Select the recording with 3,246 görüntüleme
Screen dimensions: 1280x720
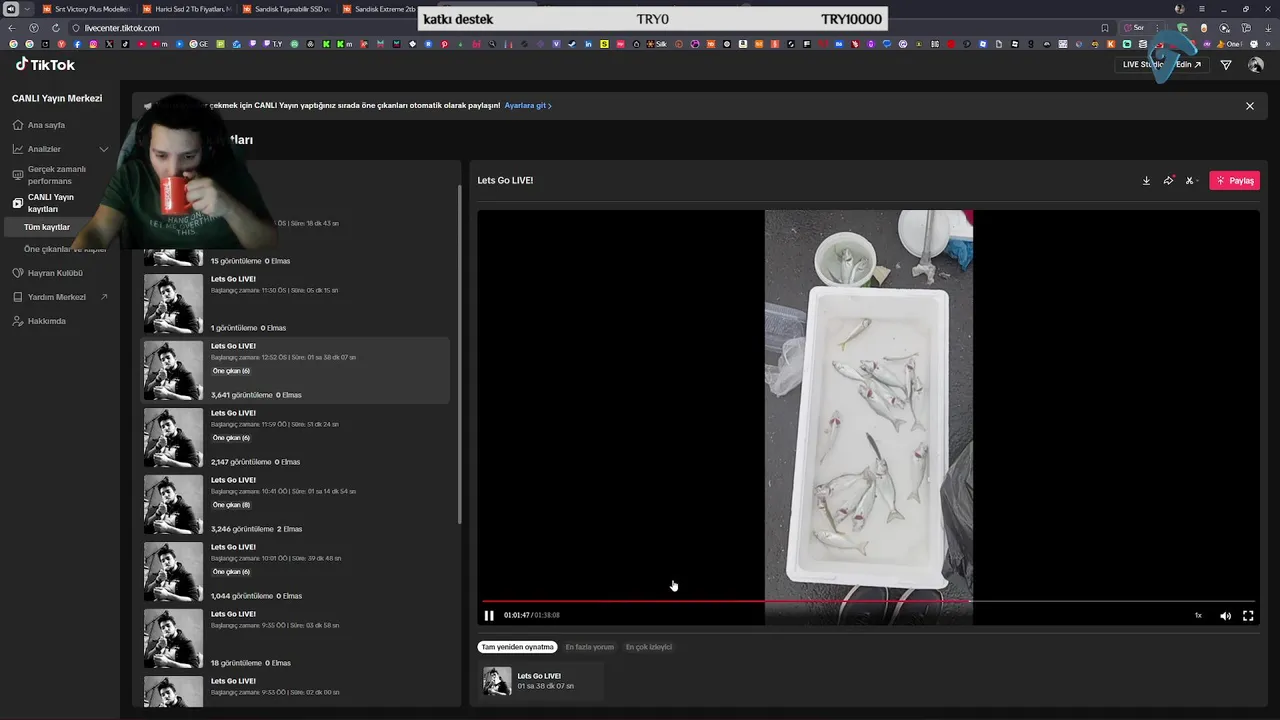[x=296, y=504]
